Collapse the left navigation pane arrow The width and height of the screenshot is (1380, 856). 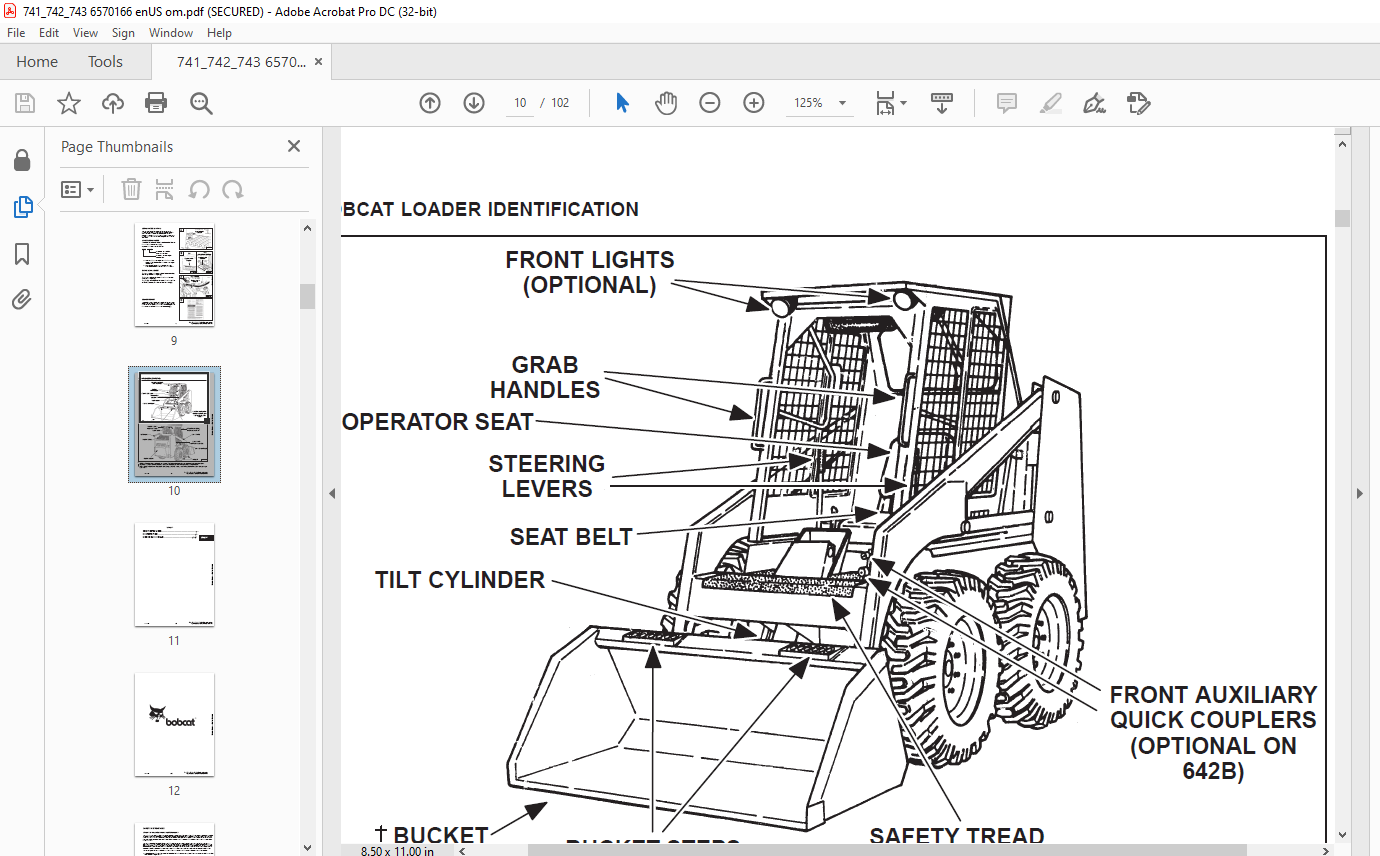(332, 493)
